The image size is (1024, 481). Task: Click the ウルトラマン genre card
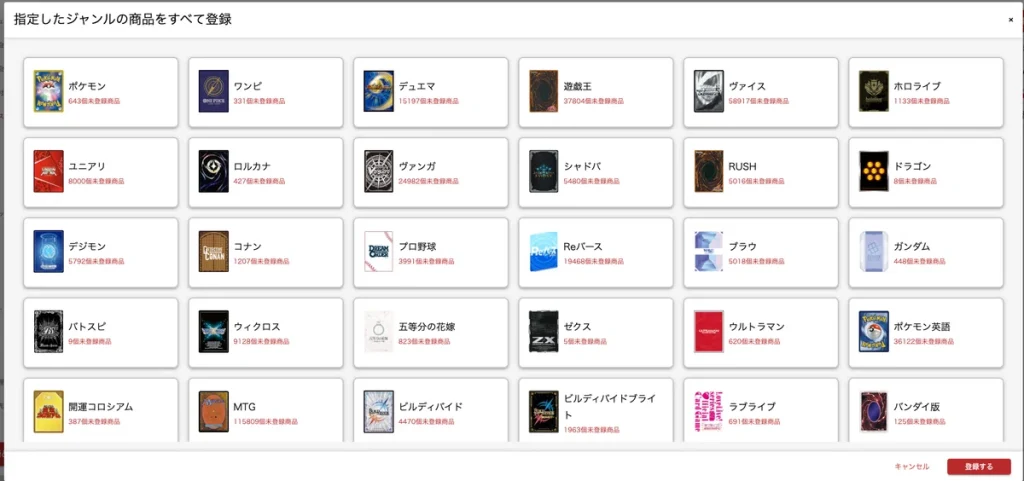click(760, 332)
